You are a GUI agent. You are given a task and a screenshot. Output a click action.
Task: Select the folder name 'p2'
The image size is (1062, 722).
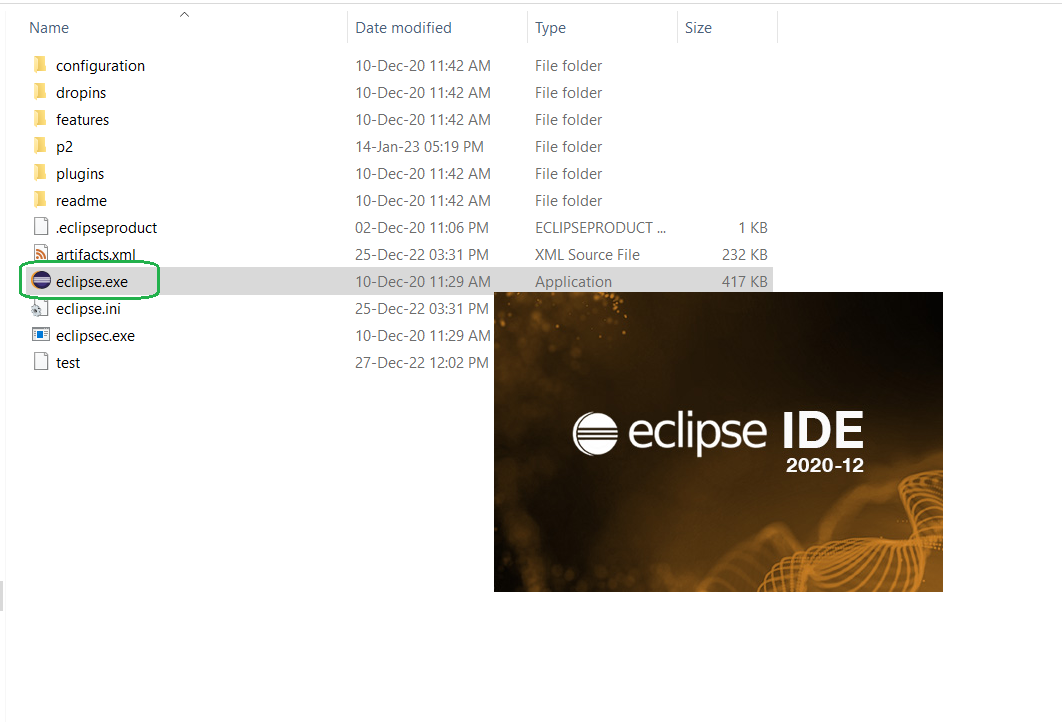[64, 147]
